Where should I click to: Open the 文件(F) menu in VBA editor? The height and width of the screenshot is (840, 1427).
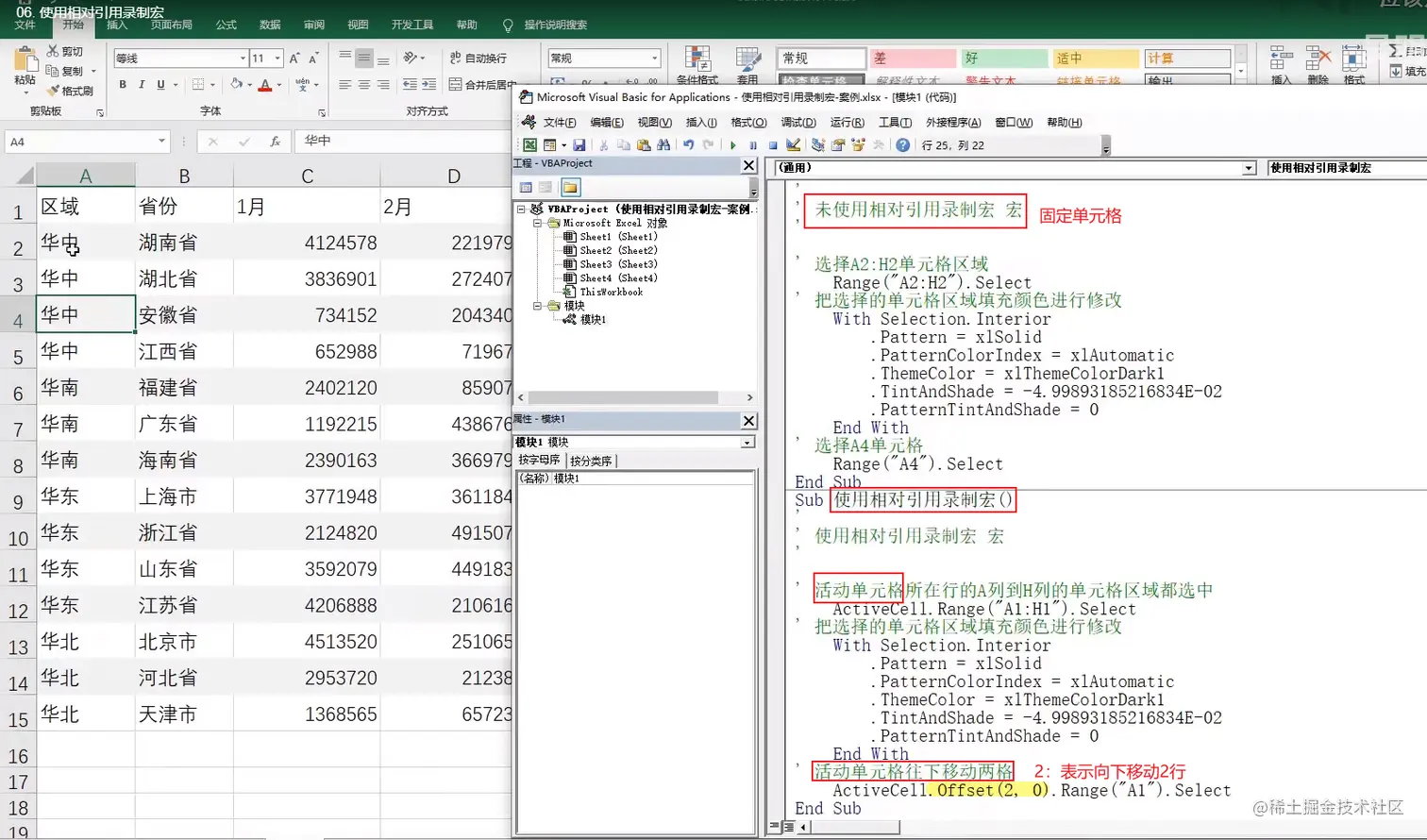[560, 123]
